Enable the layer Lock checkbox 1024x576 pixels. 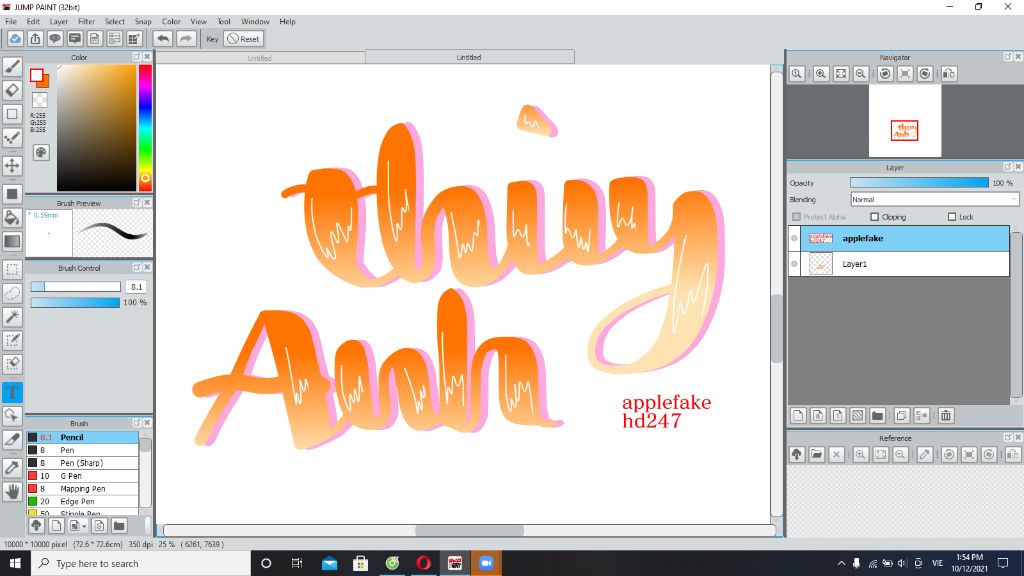(952, 217)
